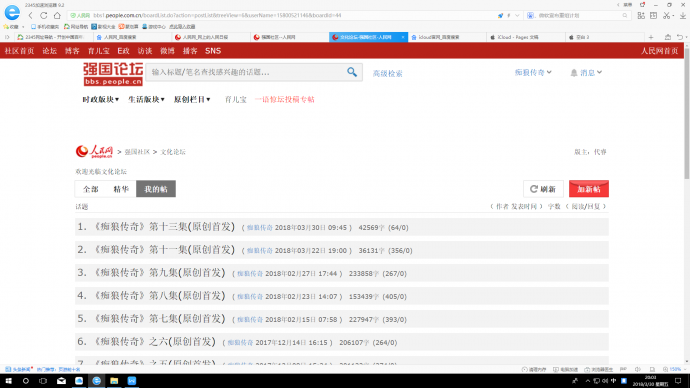Switch to 人民网_百度搜索 browser tab
This screenshot has height=388, width=690.
[x=131, y=37]
